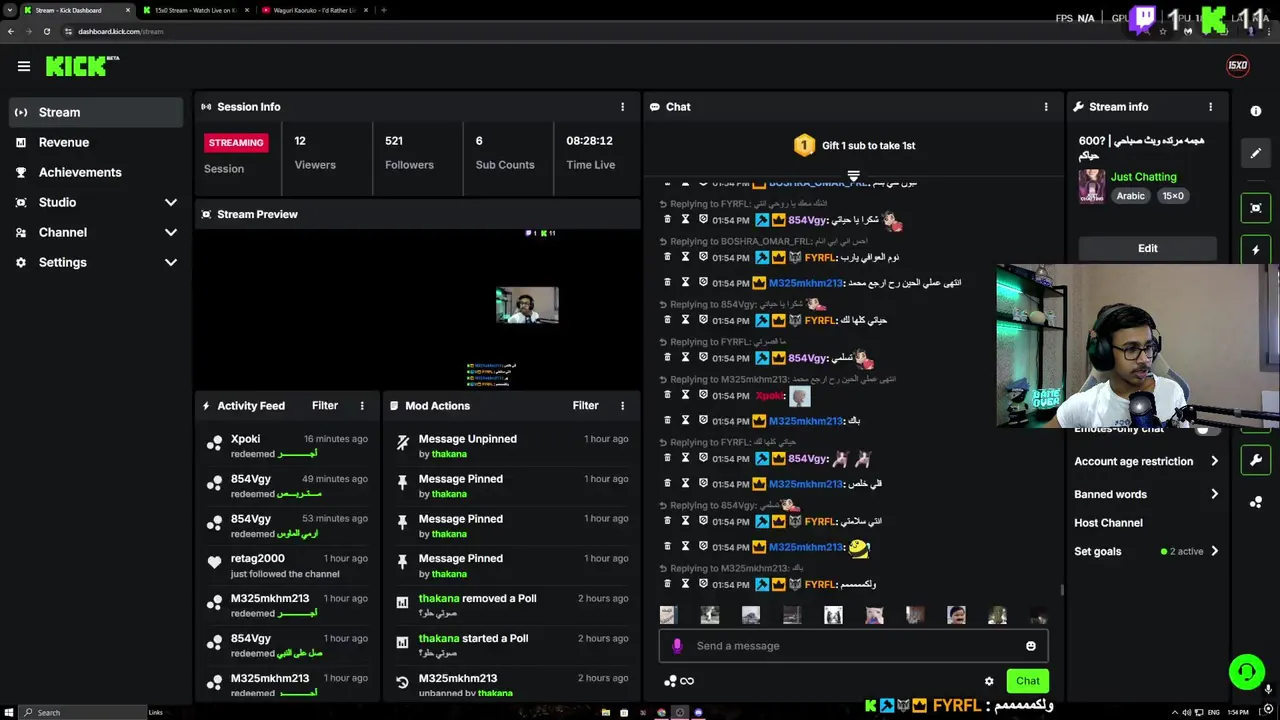Click the 15×0 stream tag
The image size is (1280, 720).
click(1172, 196)
